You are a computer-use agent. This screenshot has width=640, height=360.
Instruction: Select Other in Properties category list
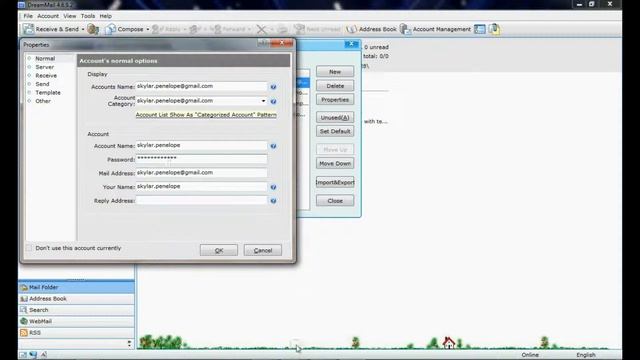[x=43, y=101]
